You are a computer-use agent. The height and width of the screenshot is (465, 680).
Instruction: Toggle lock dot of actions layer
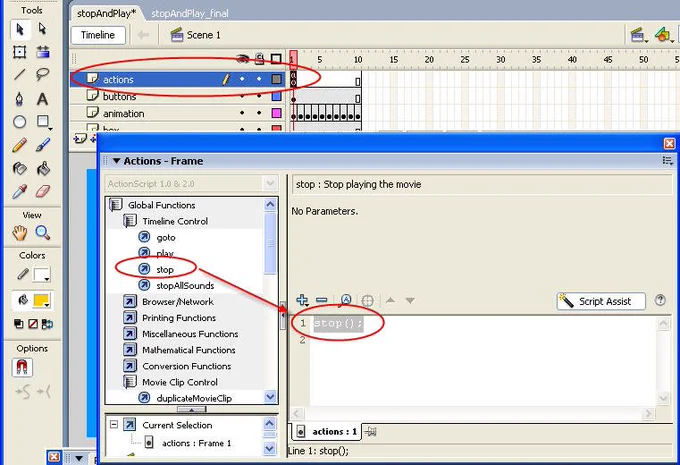pos(259,79)
